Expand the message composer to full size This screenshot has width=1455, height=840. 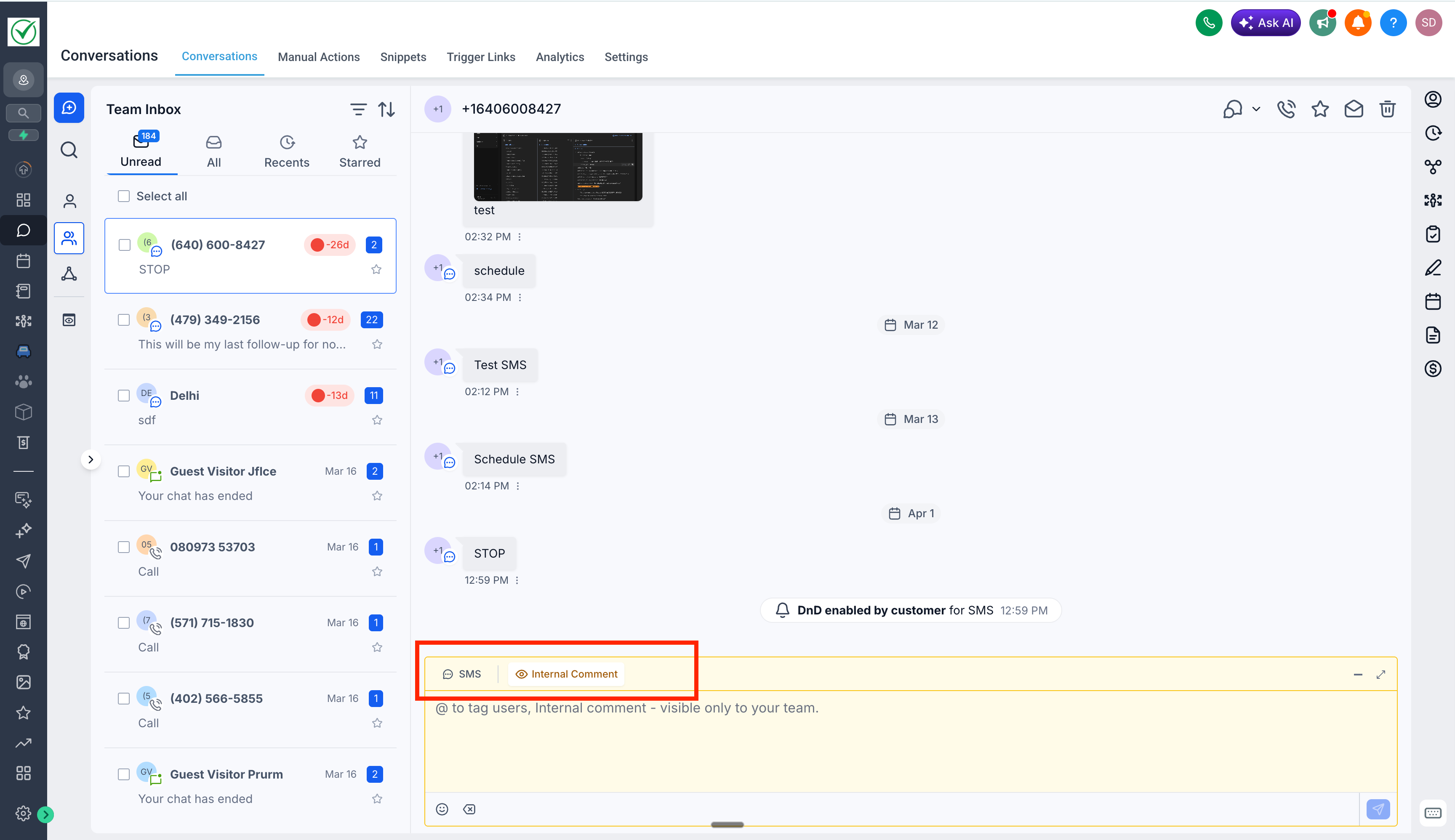pyautogui.click(x=1380, y=674)
